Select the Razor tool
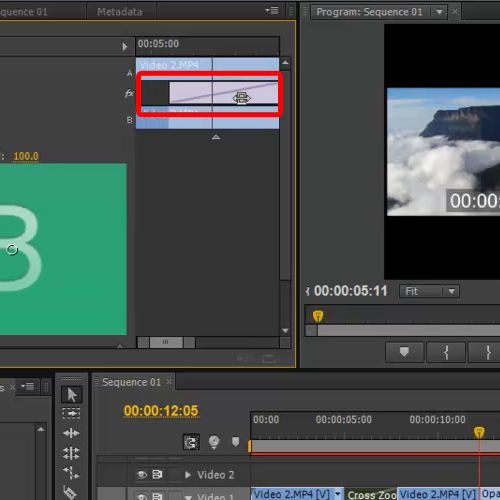Image resolution: width=500 pixels, height=500 pixels. 69,493
